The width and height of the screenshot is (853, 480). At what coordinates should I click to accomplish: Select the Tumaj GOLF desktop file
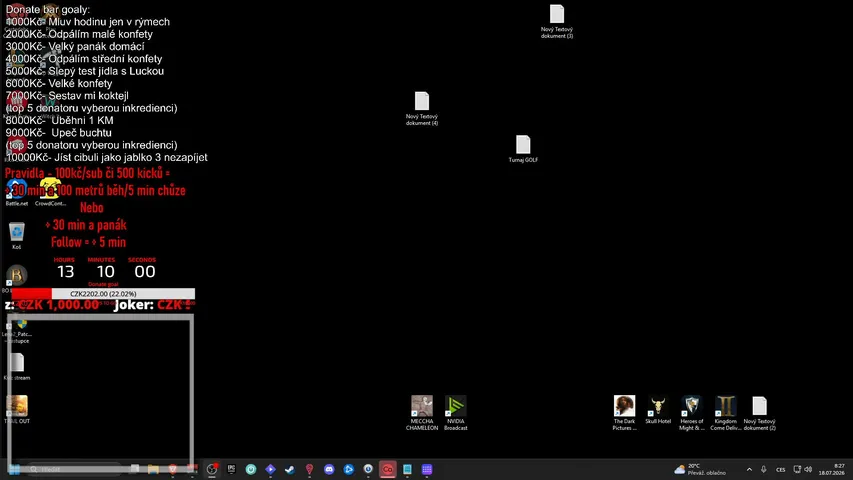[x=523, y=149]
